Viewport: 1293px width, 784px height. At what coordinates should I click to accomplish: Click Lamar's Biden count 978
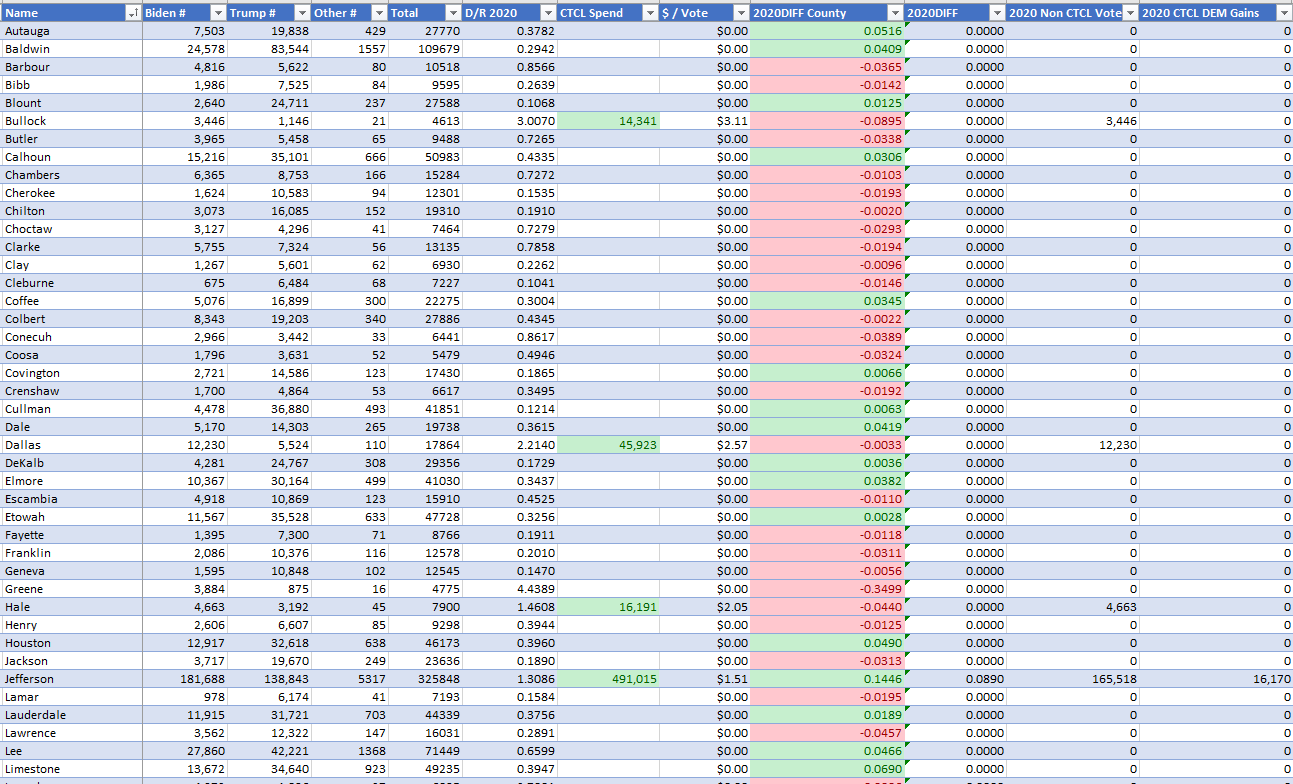(x=185, y=697)
